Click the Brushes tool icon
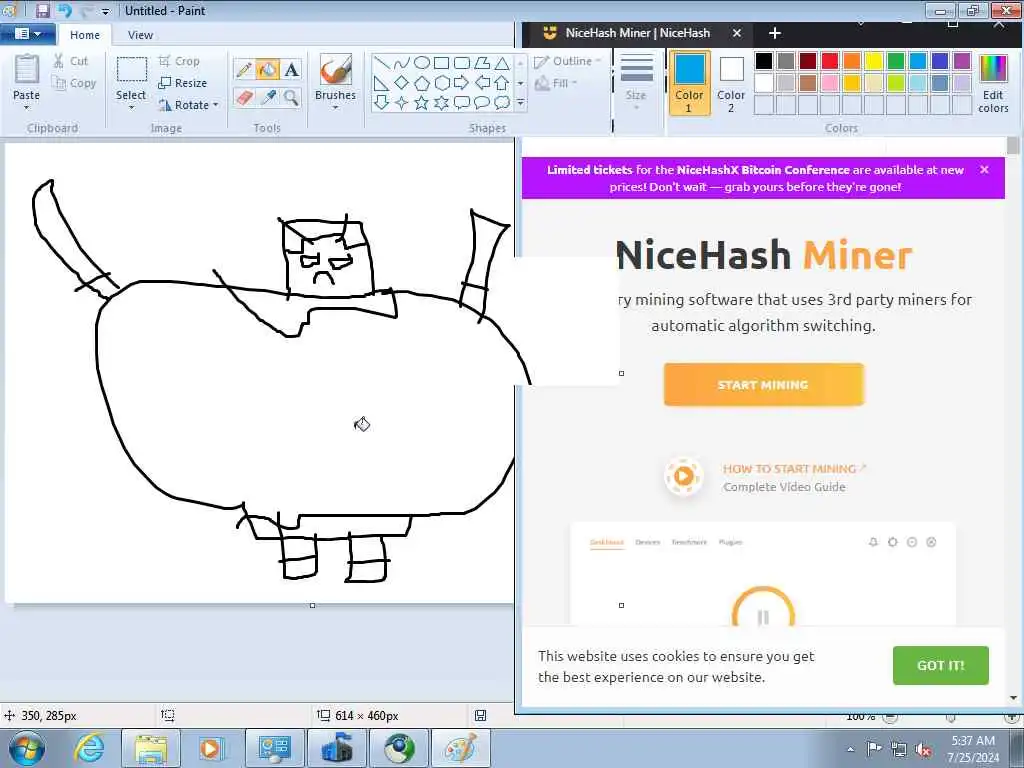1024x768 pixels. (x=335, y=69)
